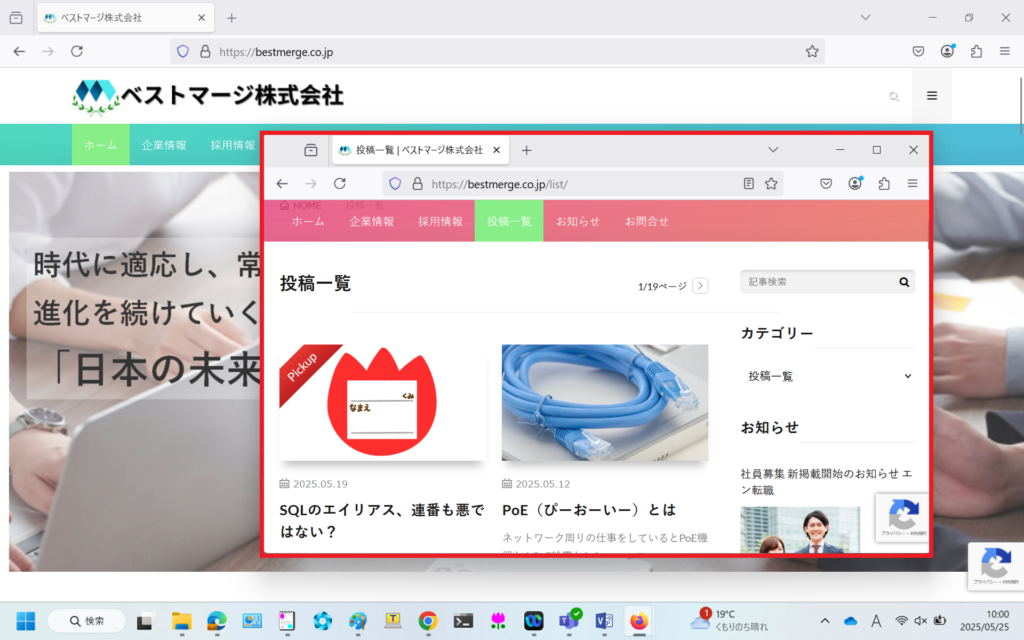Screen dimensions: 1024x640
Task: Focus front window URL bestmerge.co.jp/list/
Action: point(581,184)
